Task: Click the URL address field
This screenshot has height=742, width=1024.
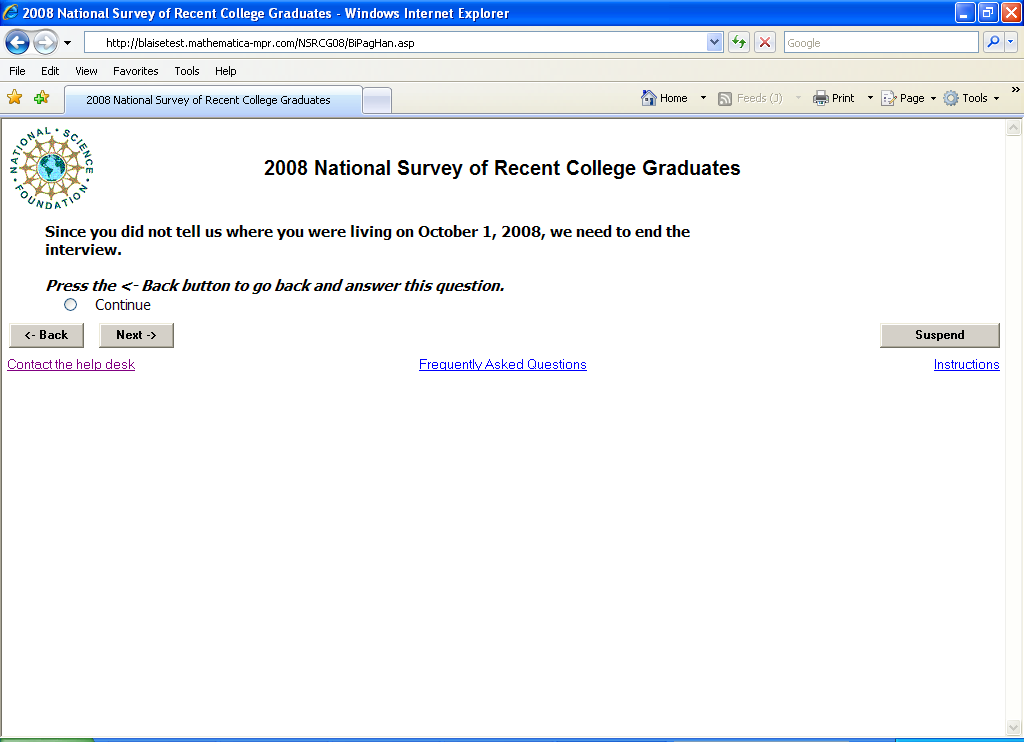Action: click(x=396, y=42)
